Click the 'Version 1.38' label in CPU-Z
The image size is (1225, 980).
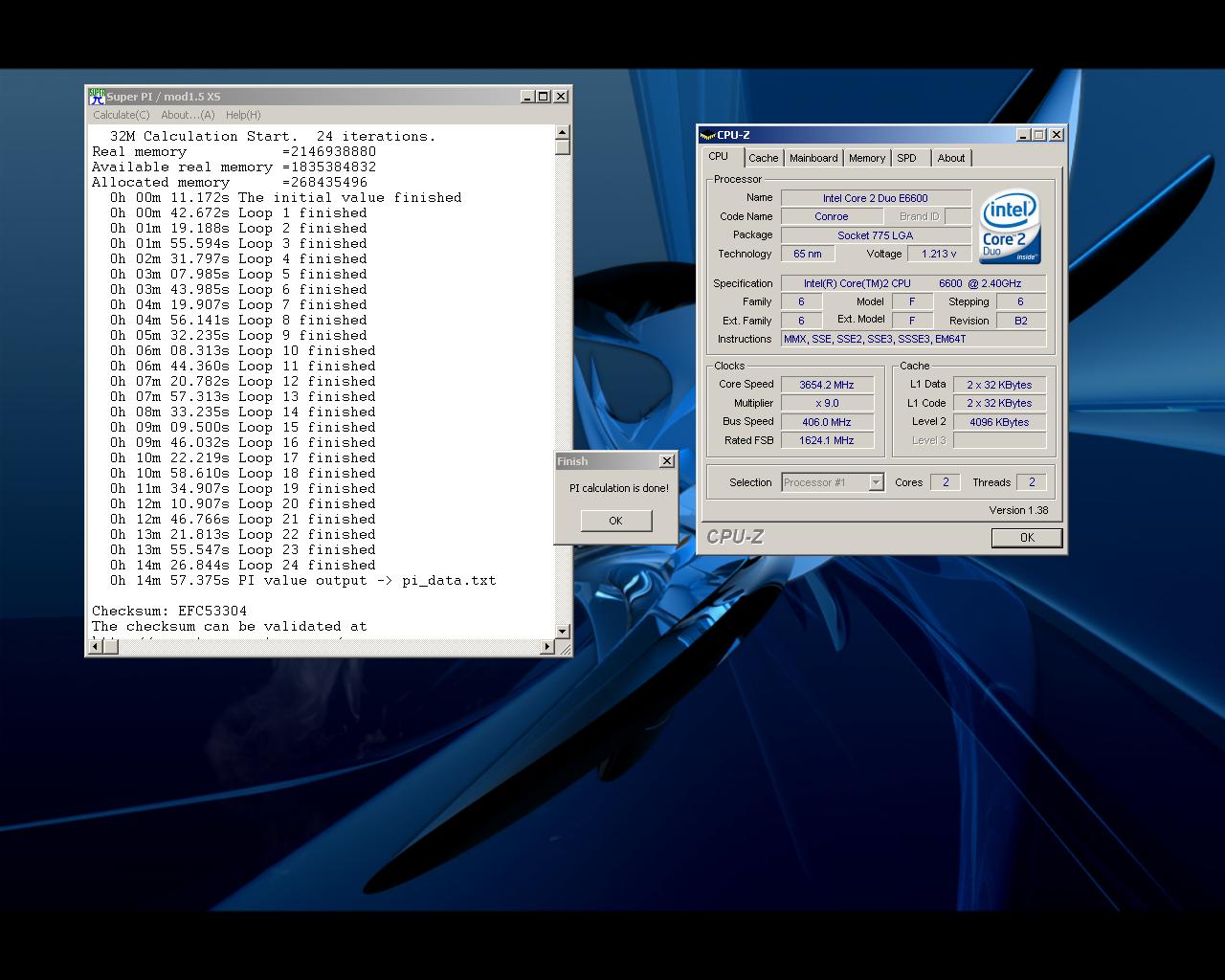[1018, 510]
